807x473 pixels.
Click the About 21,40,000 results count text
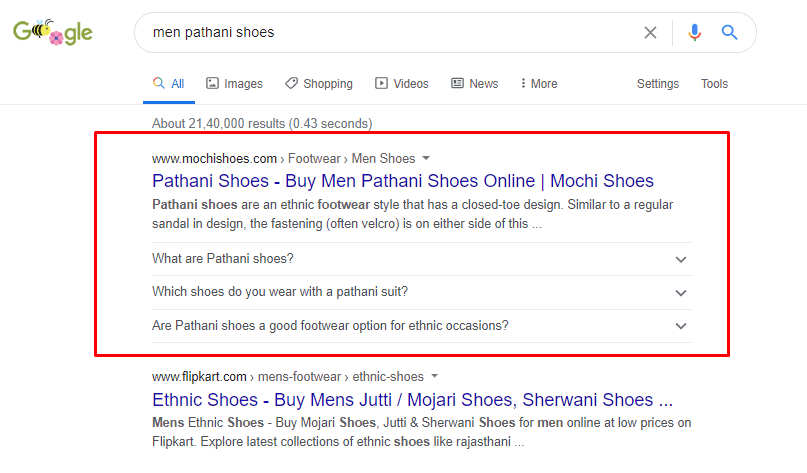coord(262,124)
